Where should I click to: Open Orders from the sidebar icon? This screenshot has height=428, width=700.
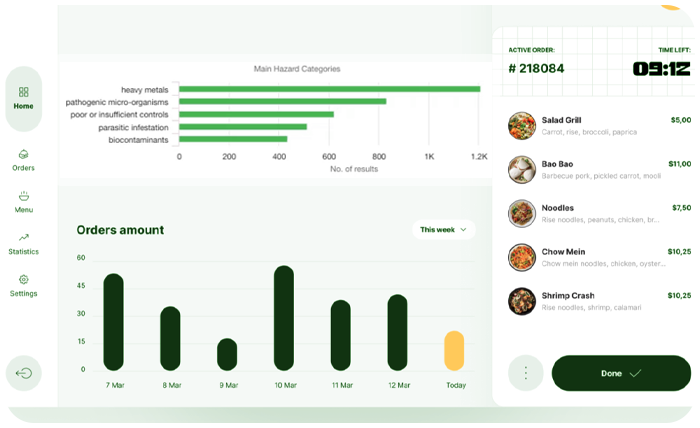tap(23, 155)
